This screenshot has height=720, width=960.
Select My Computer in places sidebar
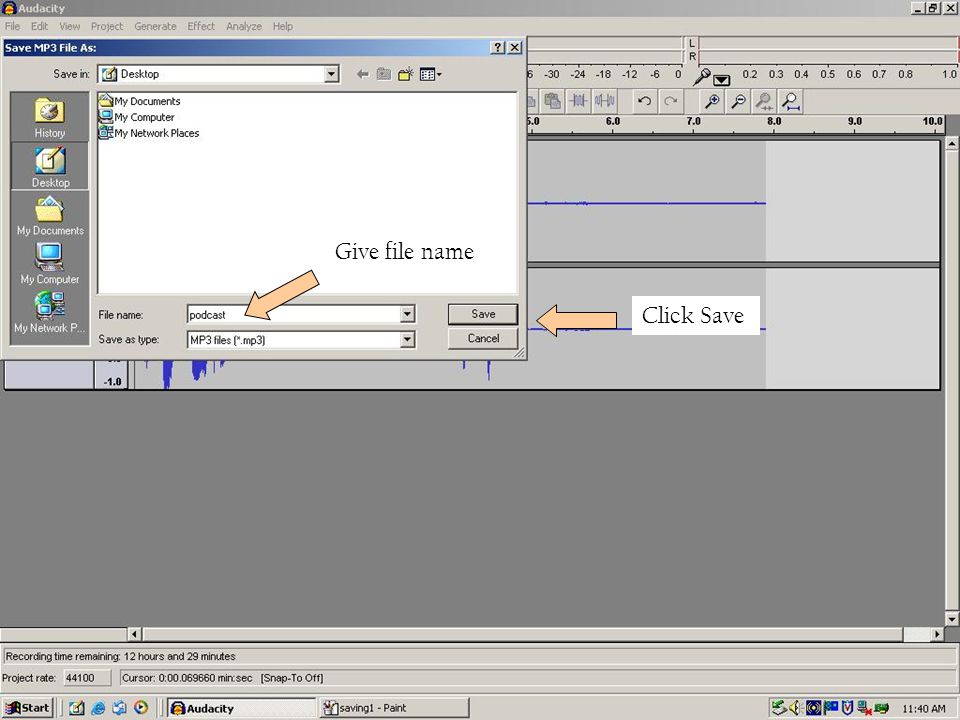point(50,264)
